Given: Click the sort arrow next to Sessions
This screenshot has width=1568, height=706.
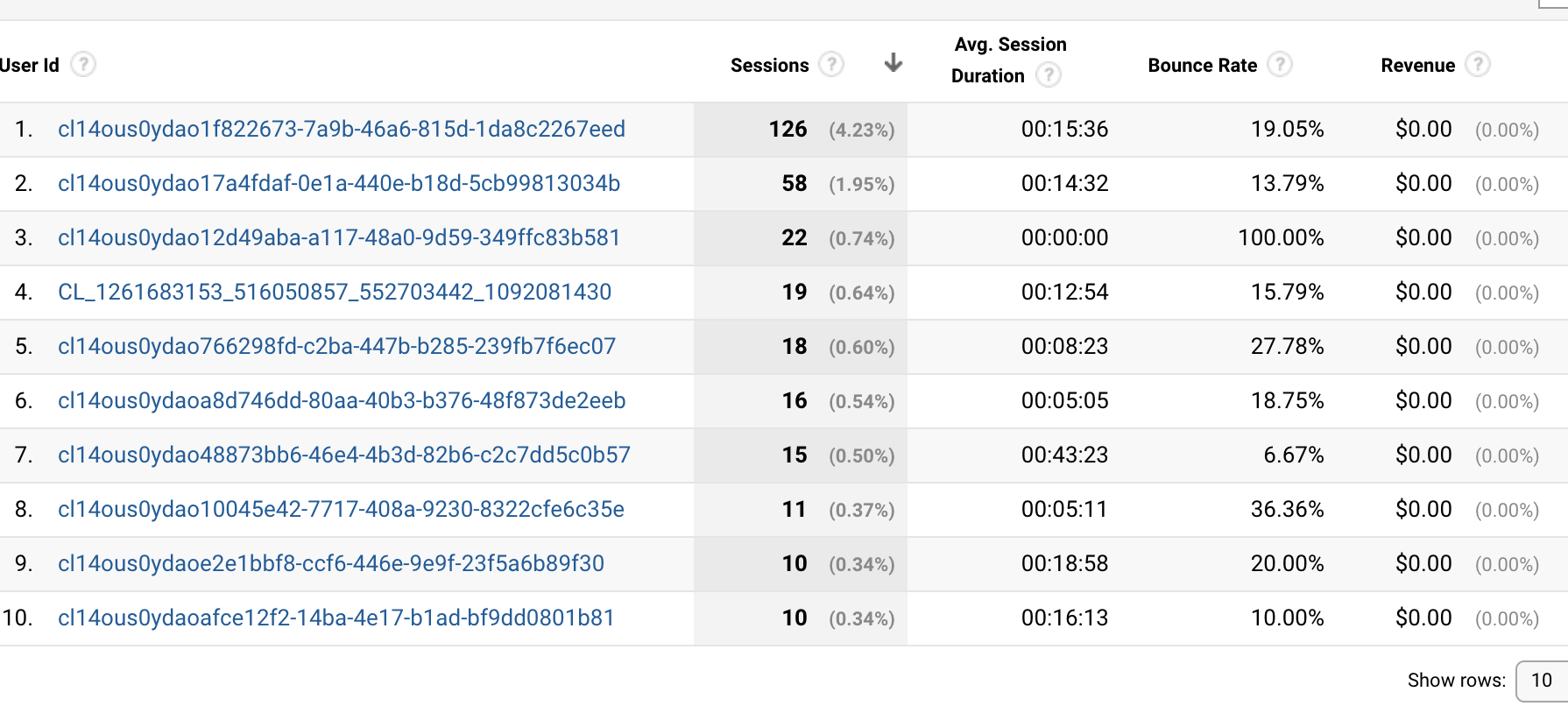Looking at the screenshot, I should pos(893,63).
